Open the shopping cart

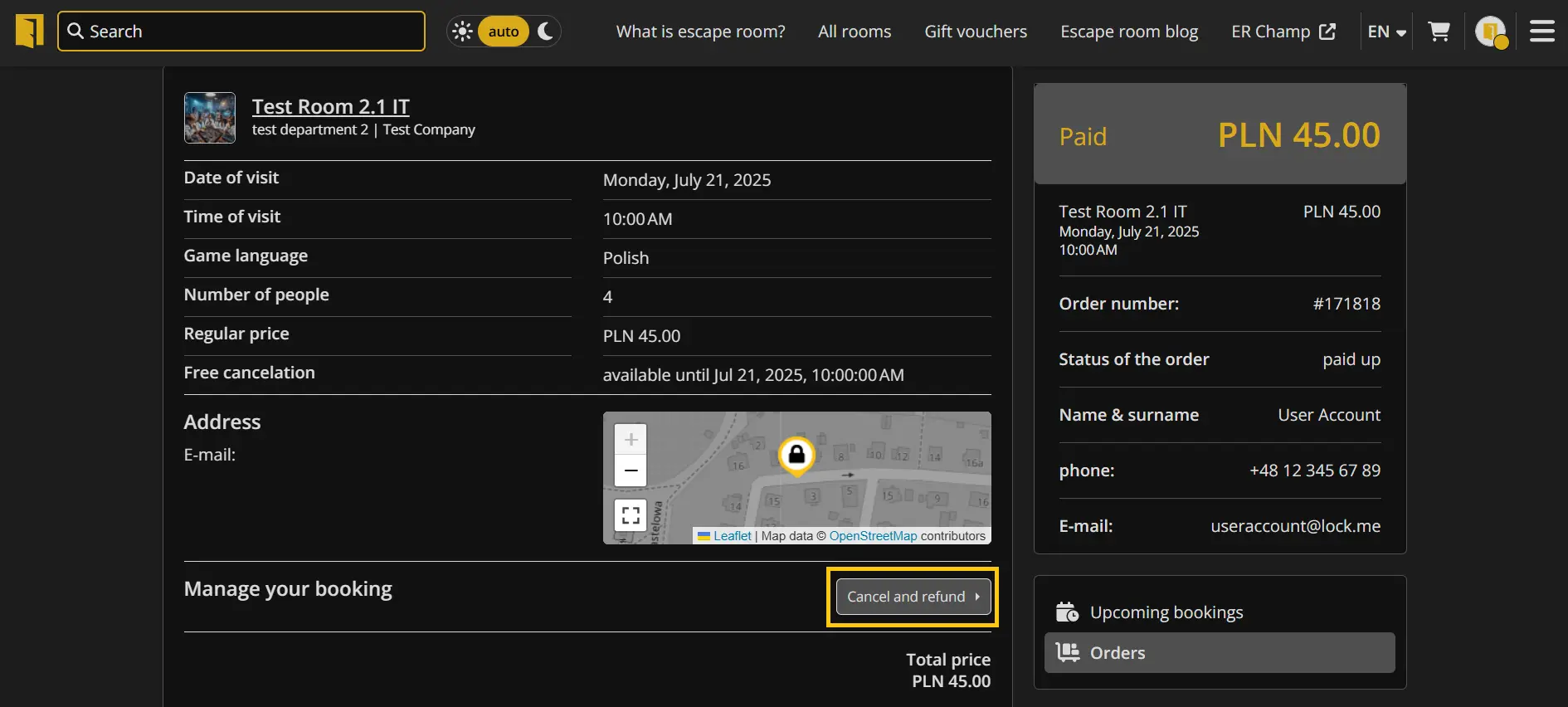click(1439, 32)
